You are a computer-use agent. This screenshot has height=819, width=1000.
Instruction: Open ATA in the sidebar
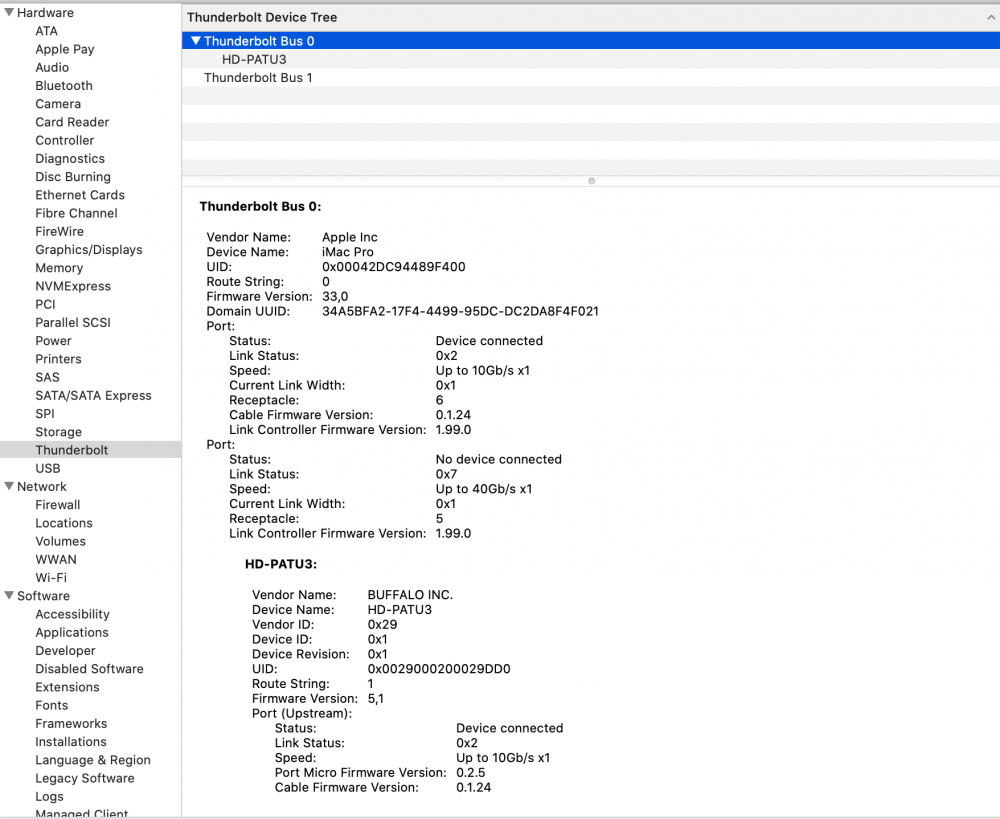click(x=47, y=31)
